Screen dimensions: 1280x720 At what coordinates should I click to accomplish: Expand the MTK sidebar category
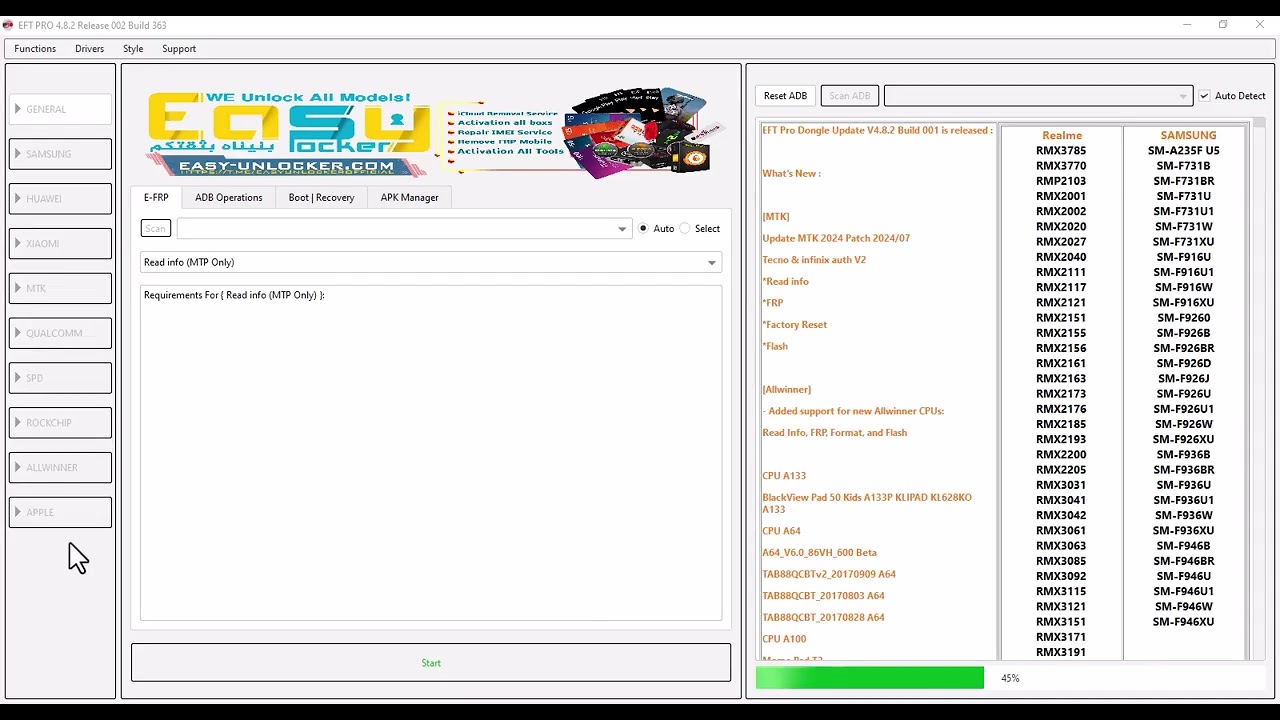(x=60, y=288)
